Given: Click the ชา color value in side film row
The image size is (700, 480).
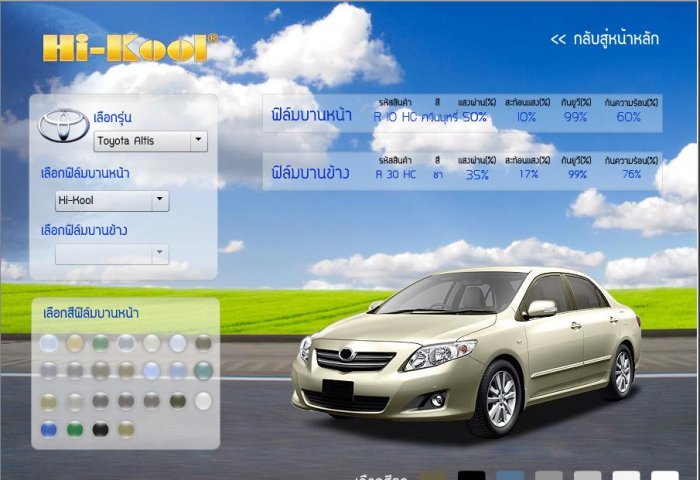Looking at the screenshot, I should click(x=438, y=175).
